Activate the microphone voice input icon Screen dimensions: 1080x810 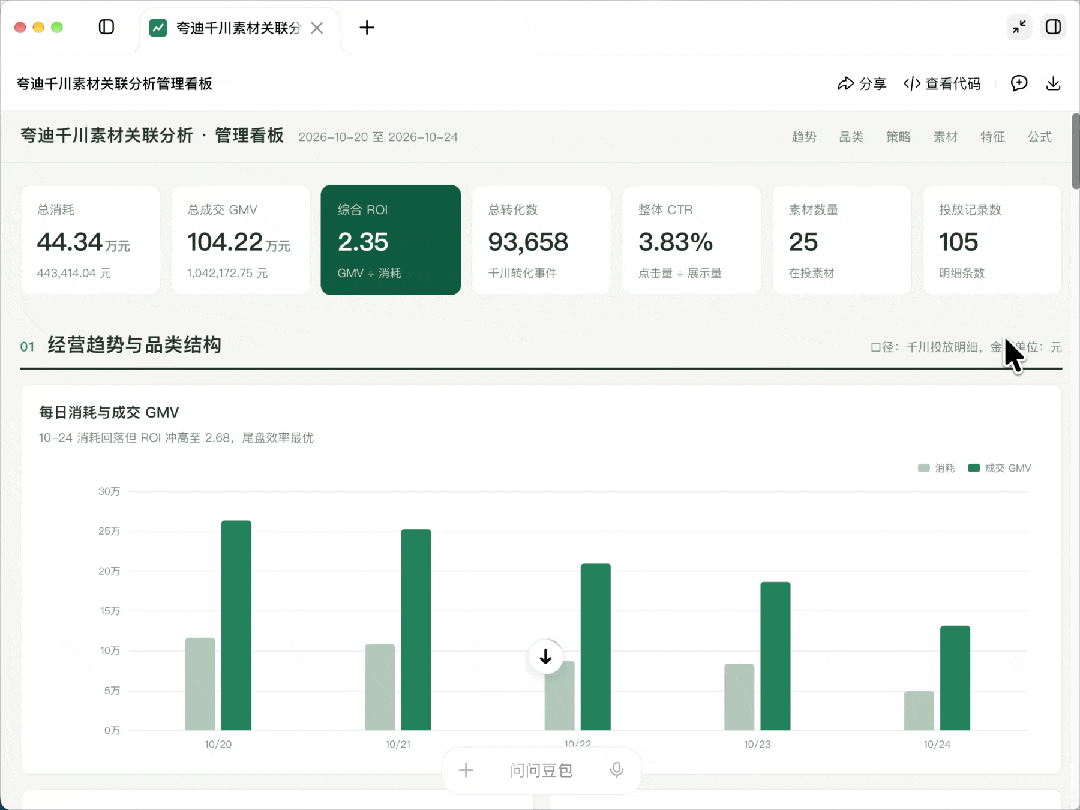616,770
